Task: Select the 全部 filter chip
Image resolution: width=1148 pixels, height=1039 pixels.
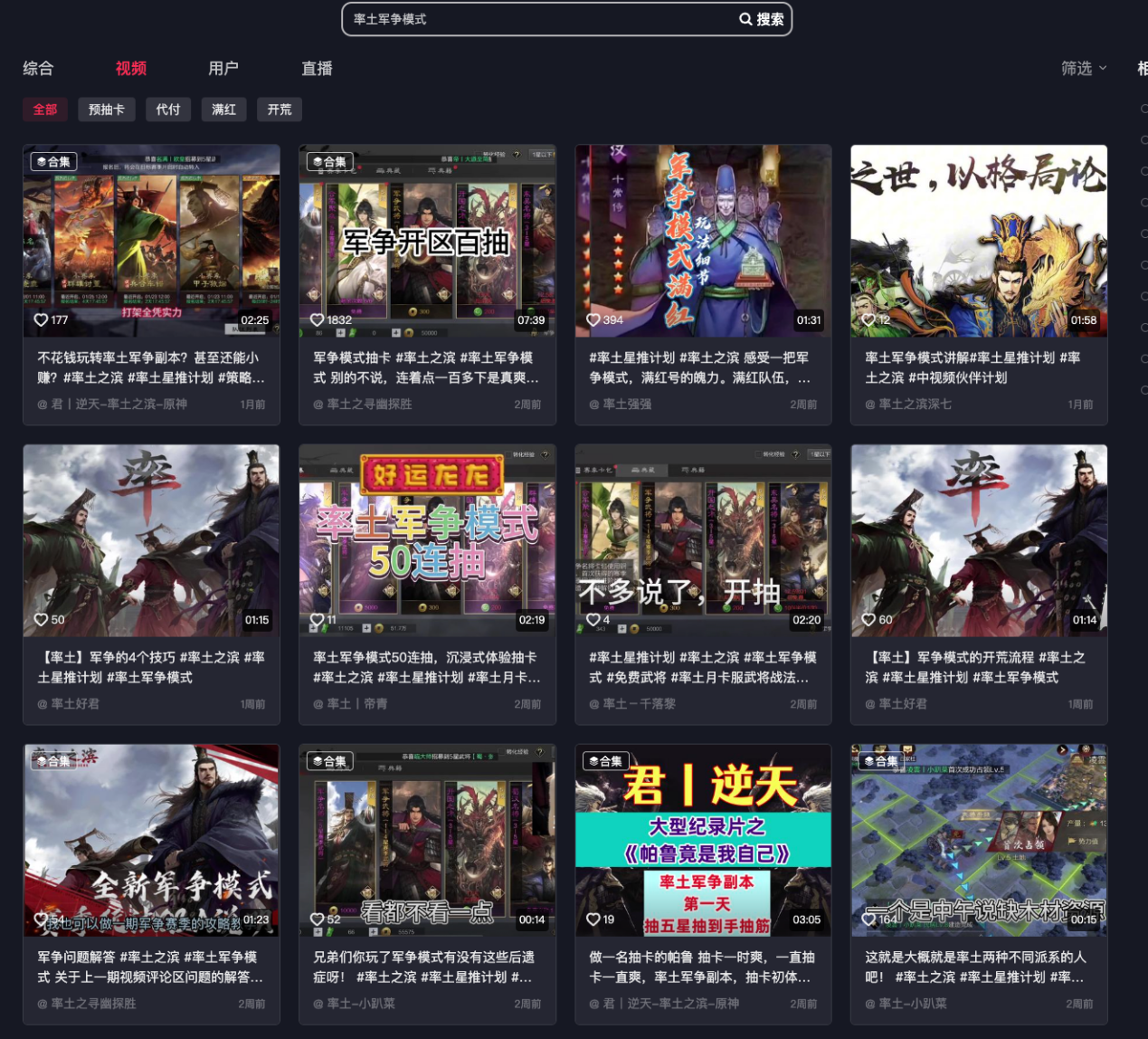Action: coord(45,110)
